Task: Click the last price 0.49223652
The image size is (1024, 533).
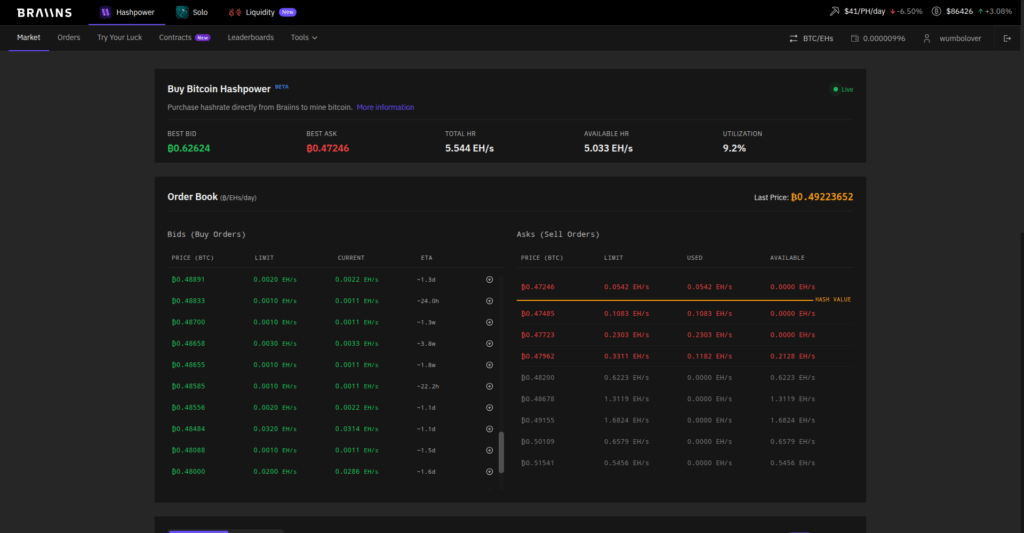Action: pyautogui.click(x=822, y=197)
